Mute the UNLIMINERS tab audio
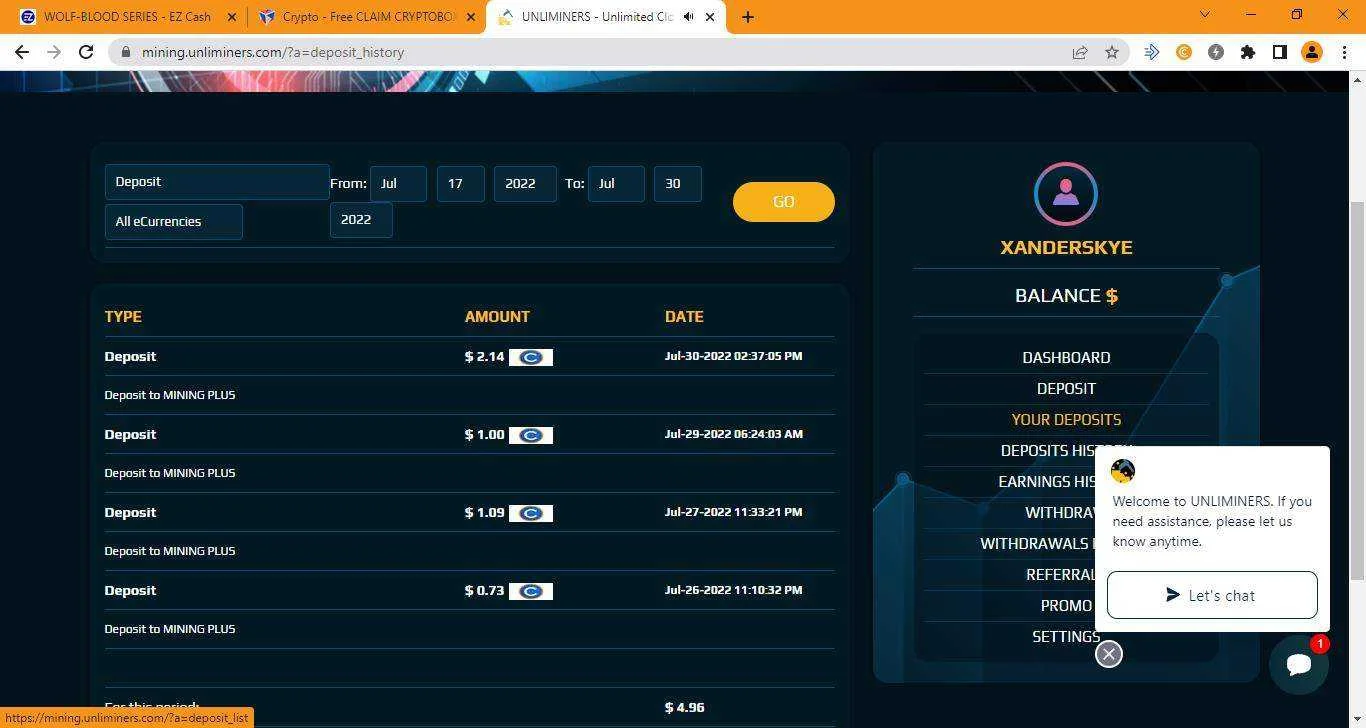 (688, 17)
